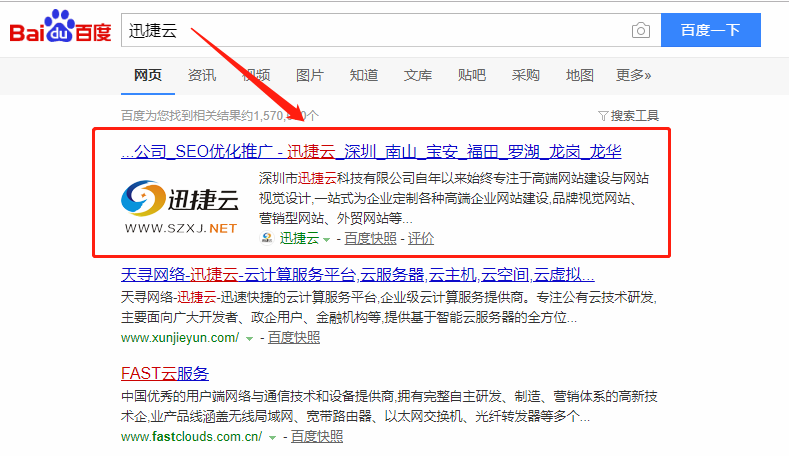The width and height of the screenshot is (789, 456).
Task: Click the Baidu logo
Action: (60, 27)
